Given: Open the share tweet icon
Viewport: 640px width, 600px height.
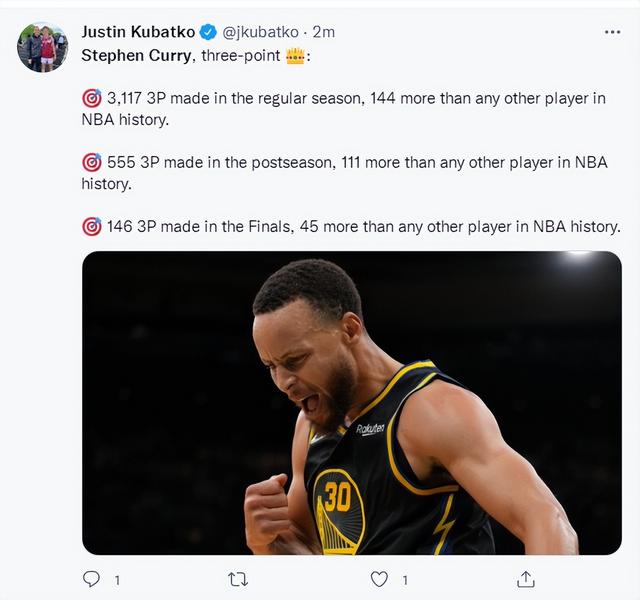Looking at the screenshot, I should click(x=525, y=579).
